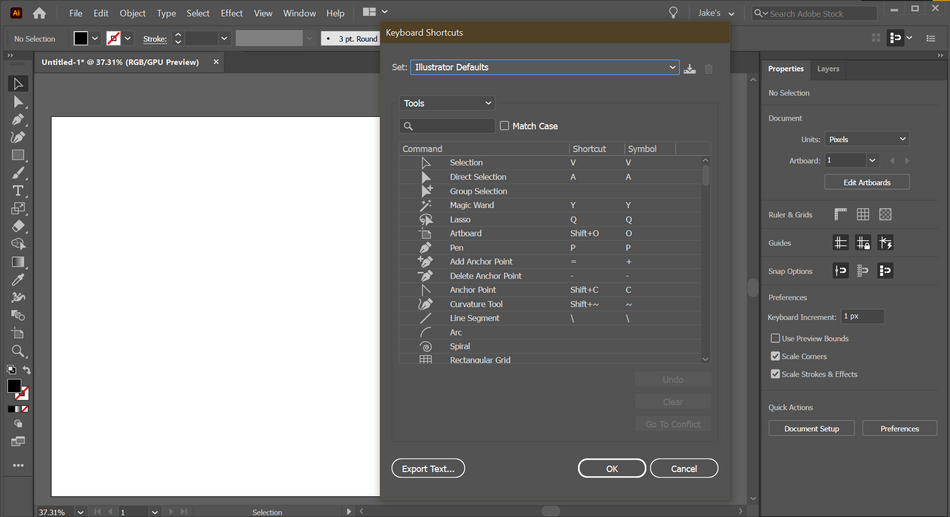The width and height of the screenshot is (950, 517).
Task: Open Document Setup quick action
Action: click(x=811, y=429)
